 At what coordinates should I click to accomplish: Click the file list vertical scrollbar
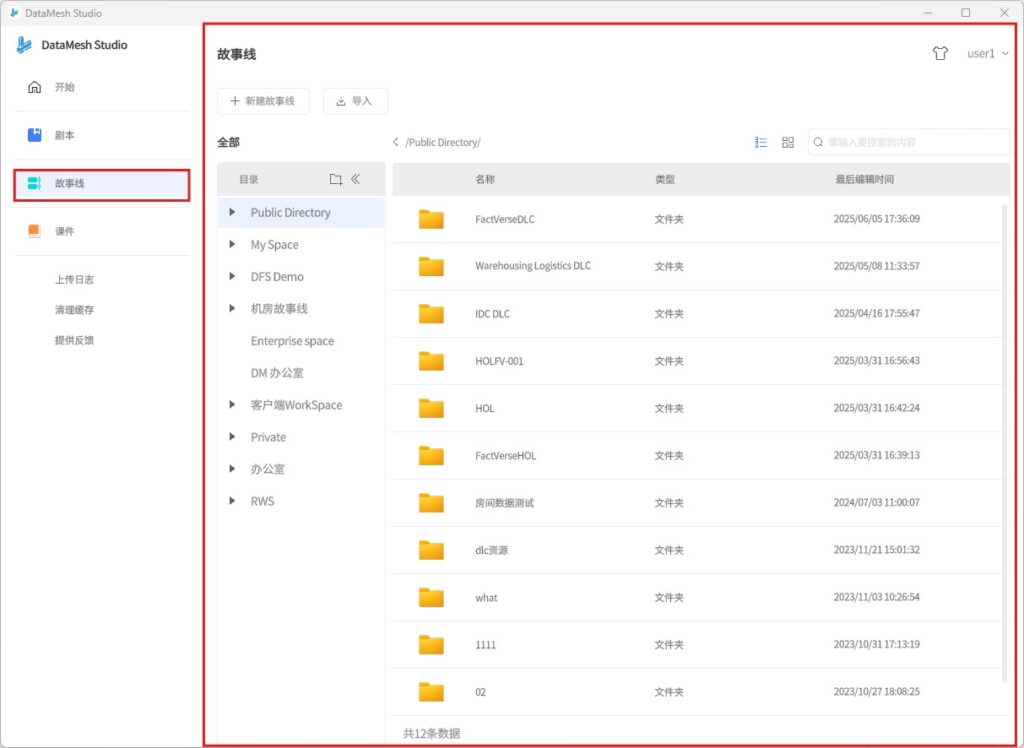1005,440
